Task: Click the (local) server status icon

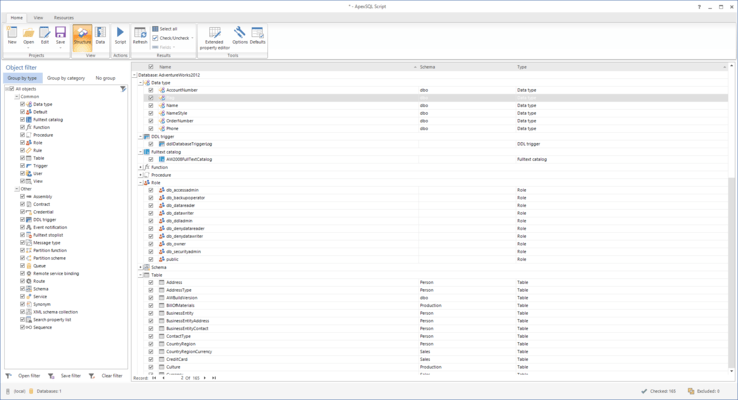Action: pos(8,391)
